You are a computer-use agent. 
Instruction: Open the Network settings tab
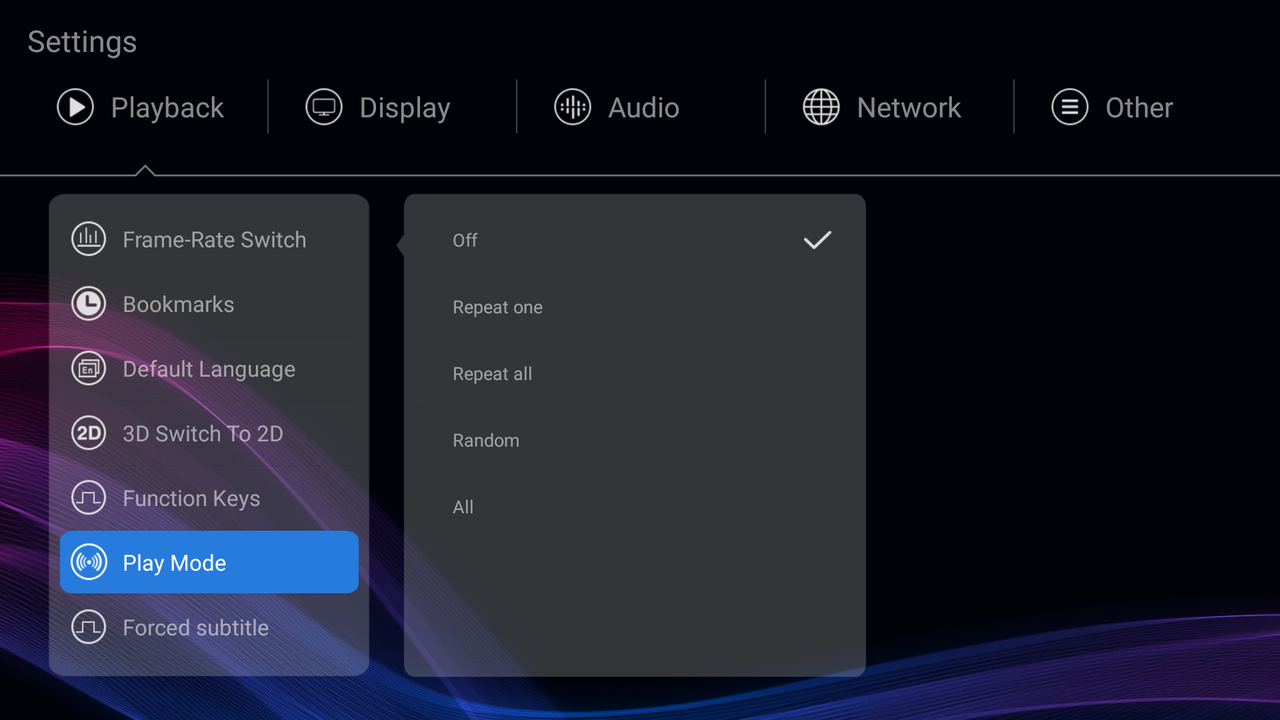pyautogui.click(x=882, y=107)
